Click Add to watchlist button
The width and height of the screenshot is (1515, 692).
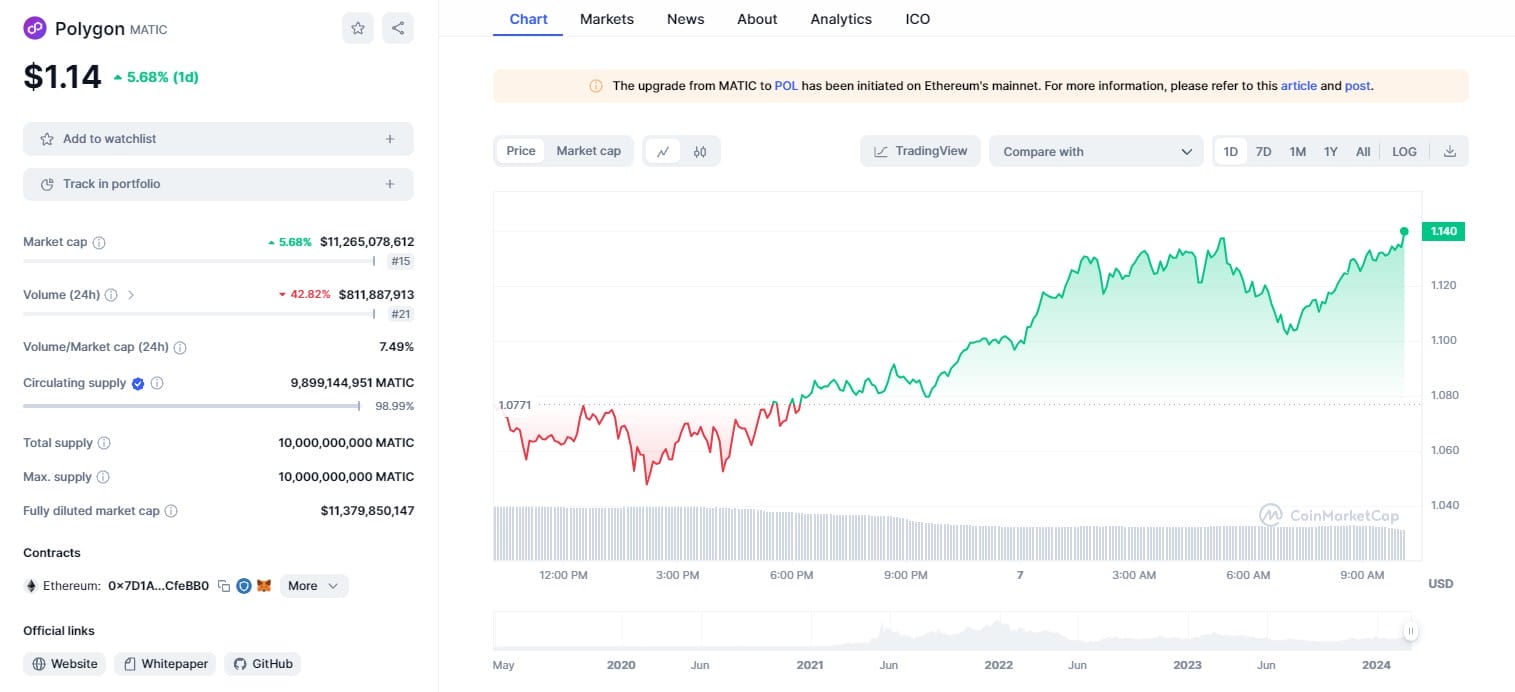pyautogui.click(x=218, y=139)
